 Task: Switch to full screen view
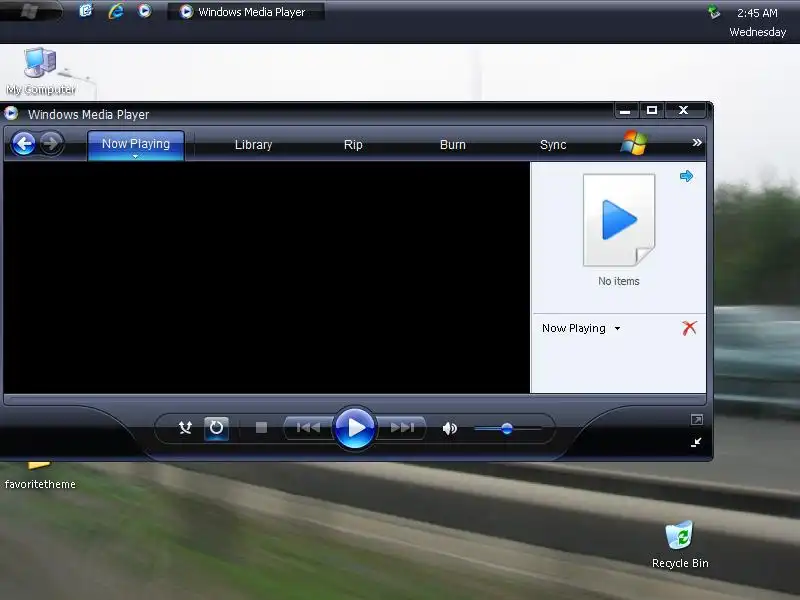coord(696,419)
